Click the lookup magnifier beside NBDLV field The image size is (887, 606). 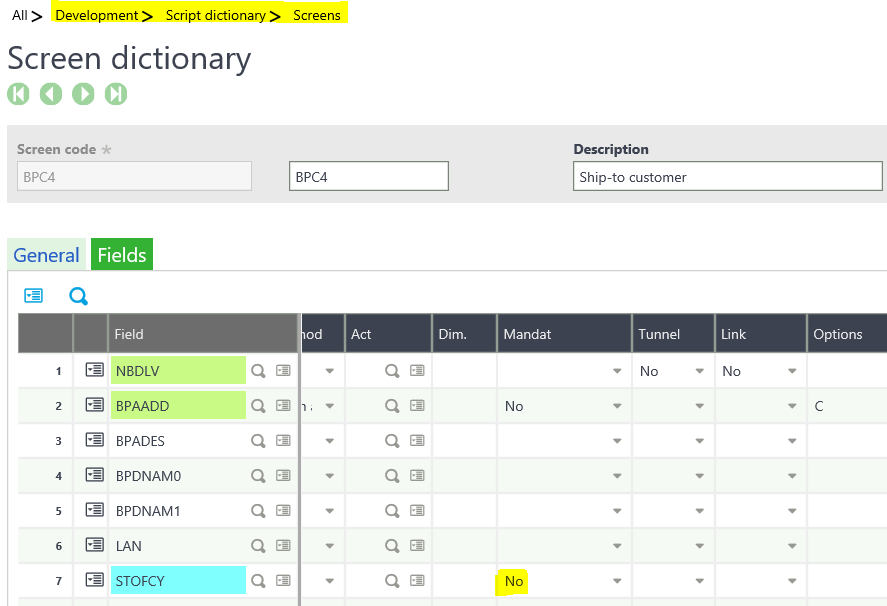258,371
